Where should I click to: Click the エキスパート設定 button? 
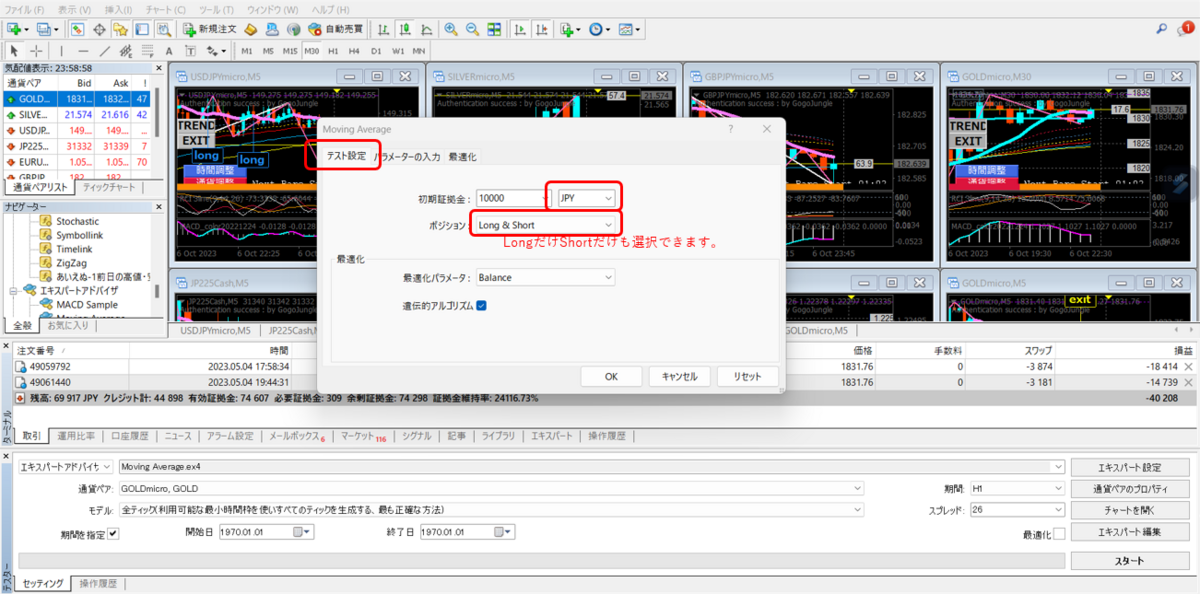(1129, 467)
